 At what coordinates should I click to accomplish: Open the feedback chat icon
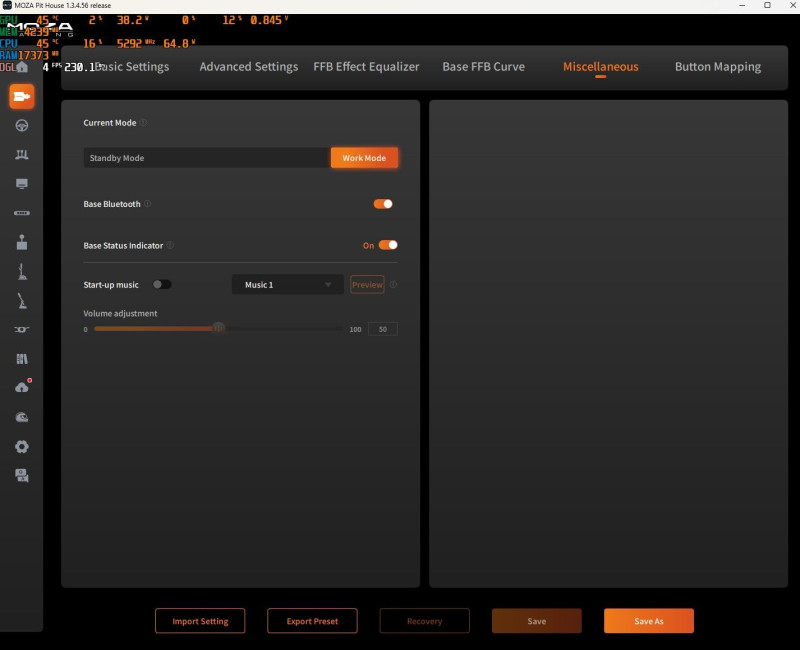pyautogui.click(x=22, y=476)
